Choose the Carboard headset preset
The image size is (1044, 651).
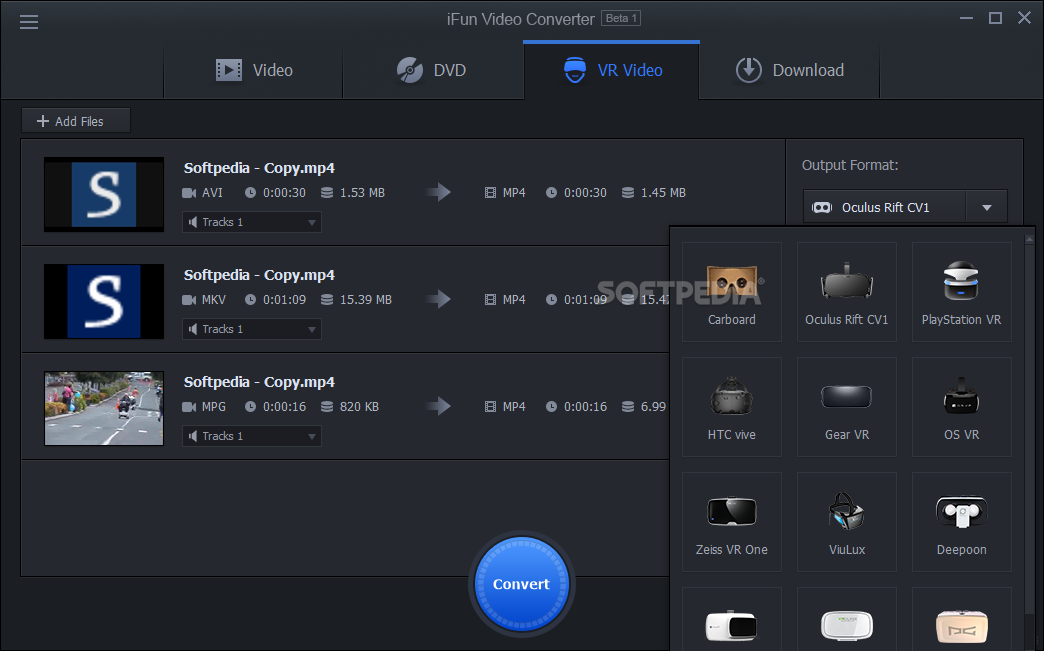coord(732,292)
